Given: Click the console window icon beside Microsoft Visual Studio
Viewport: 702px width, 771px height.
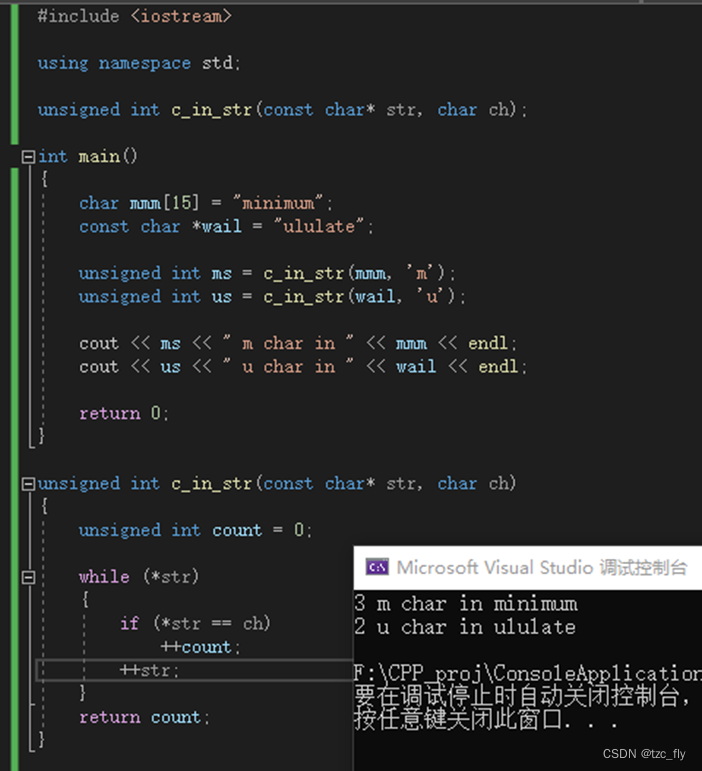Looking at the screenshot, I should click(377, 567).
